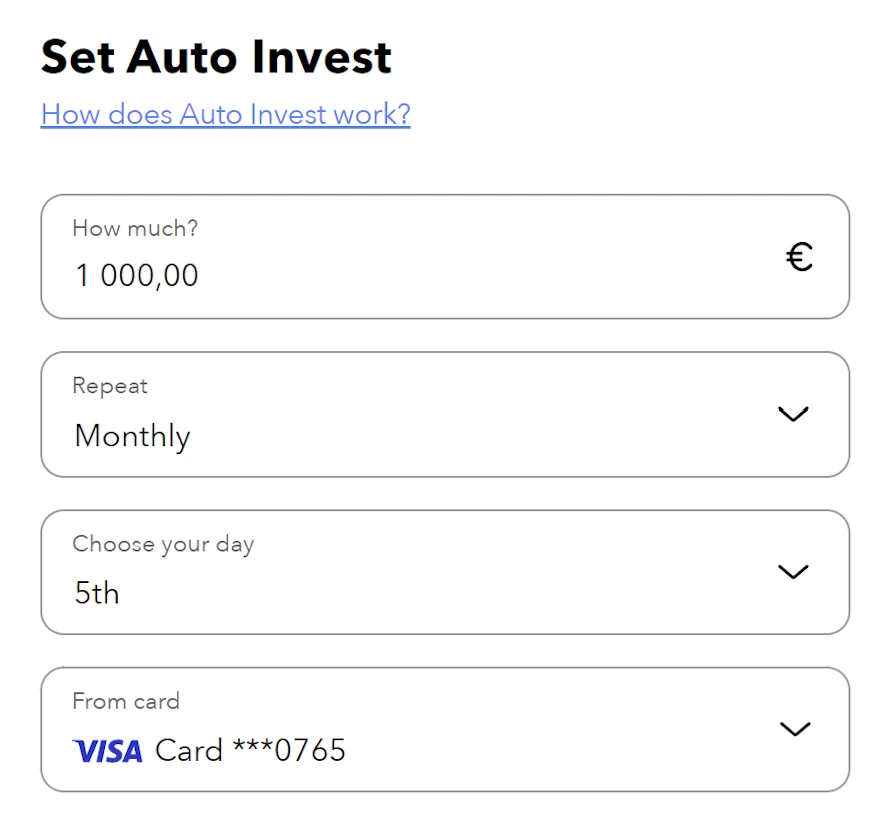Click the 'Choose your day' label
The height and width of the screenshot is (818, 875).
tap(164, 544)
